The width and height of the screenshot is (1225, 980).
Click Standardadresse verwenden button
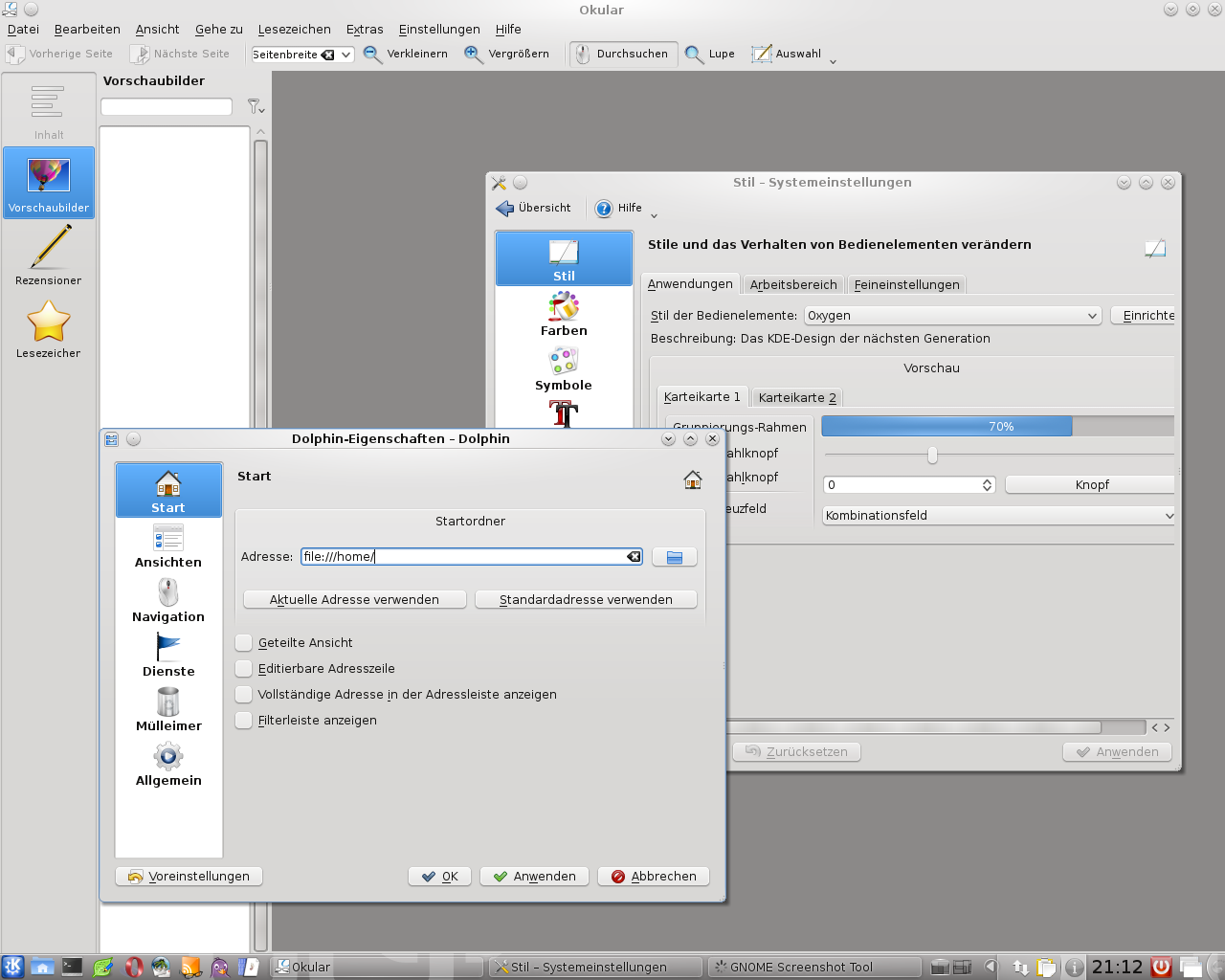coord(586,599)
